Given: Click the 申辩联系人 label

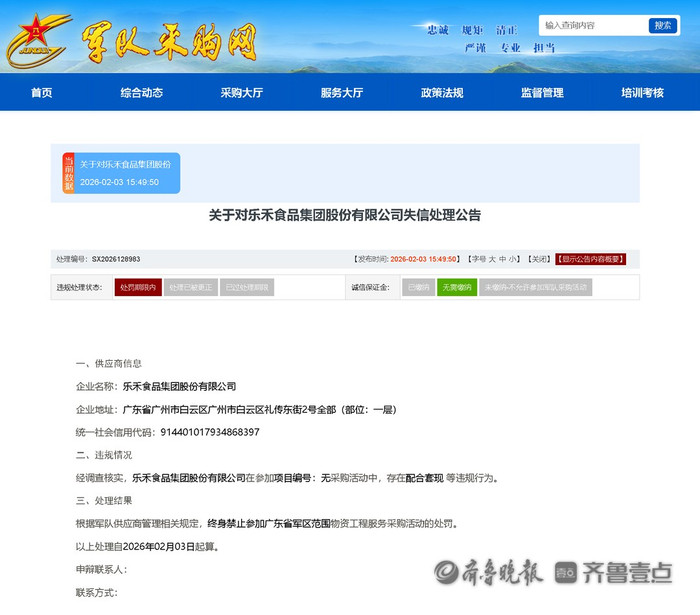Looking at the screenshot, I should coord(101,569).
